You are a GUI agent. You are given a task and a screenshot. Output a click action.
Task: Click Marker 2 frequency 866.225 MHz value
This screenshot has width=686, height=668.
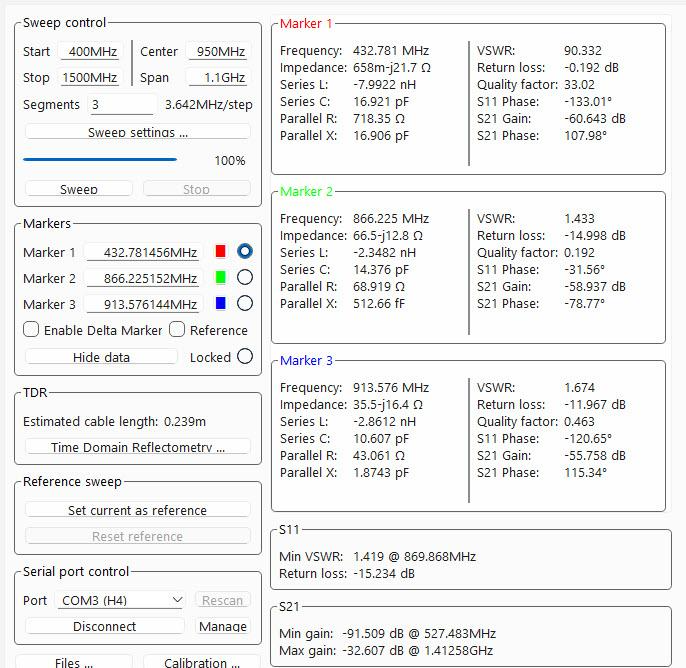pyautogui.click(x=391, y=219)
